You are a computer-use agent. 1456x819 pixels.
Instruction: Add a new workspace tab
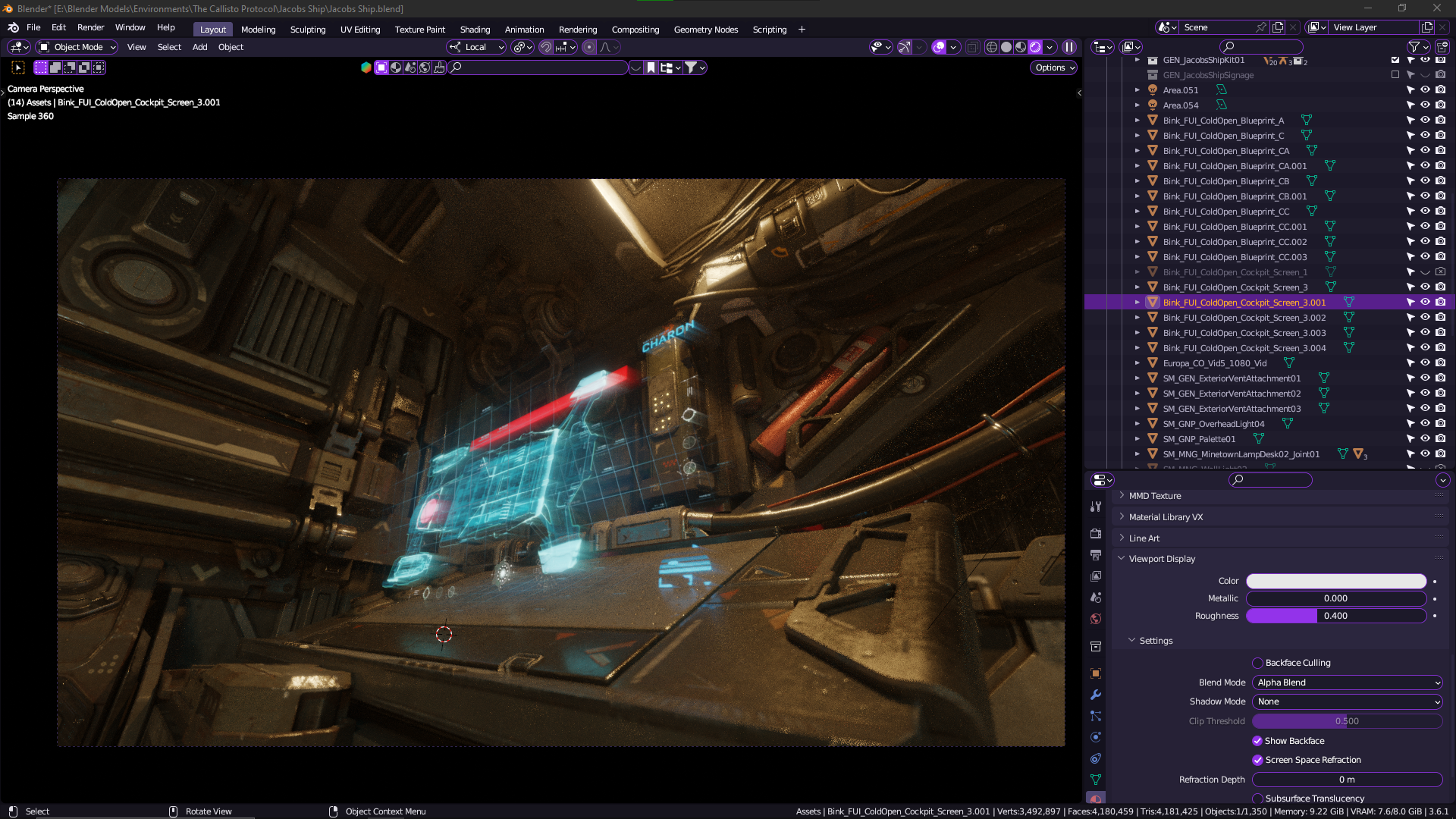coord(802,30)
